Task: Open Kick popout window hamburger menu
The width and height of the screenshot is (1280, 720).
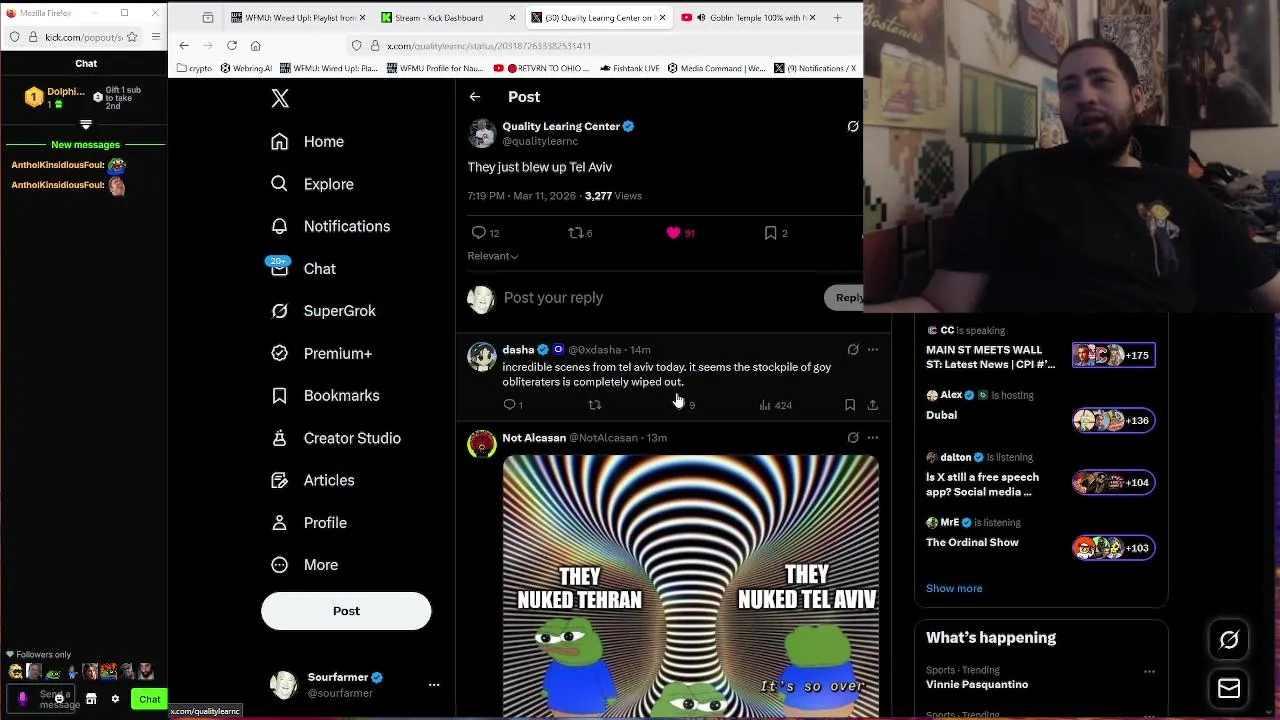Action: pyautogui.click(x=156, y=37)
